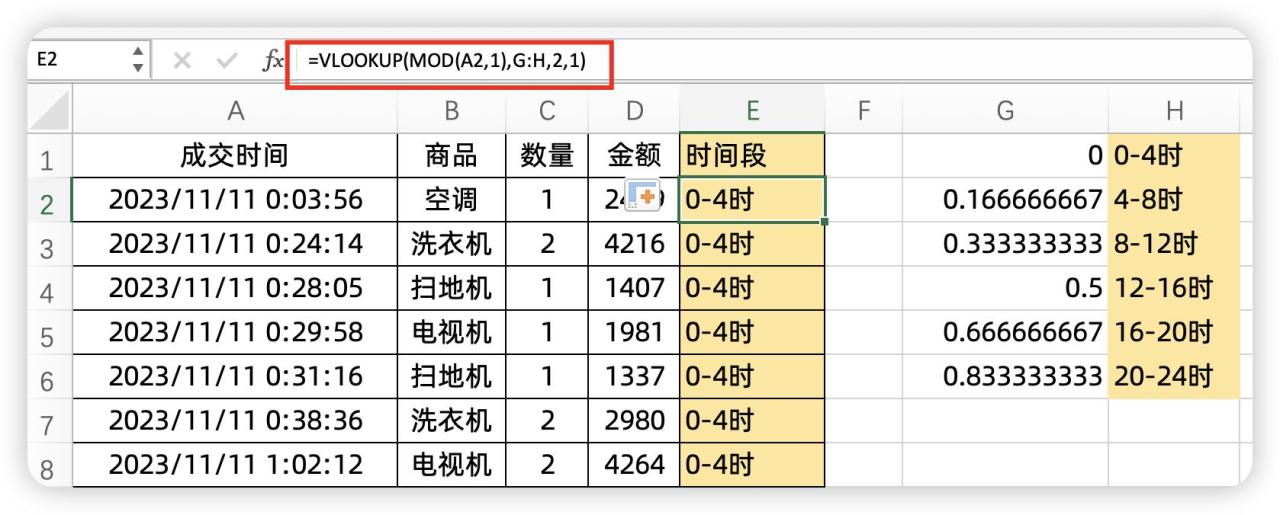The height and width of the screenshot is (515, 1280).
Task: Click header cell 成交时间
Action: point(236,154)
